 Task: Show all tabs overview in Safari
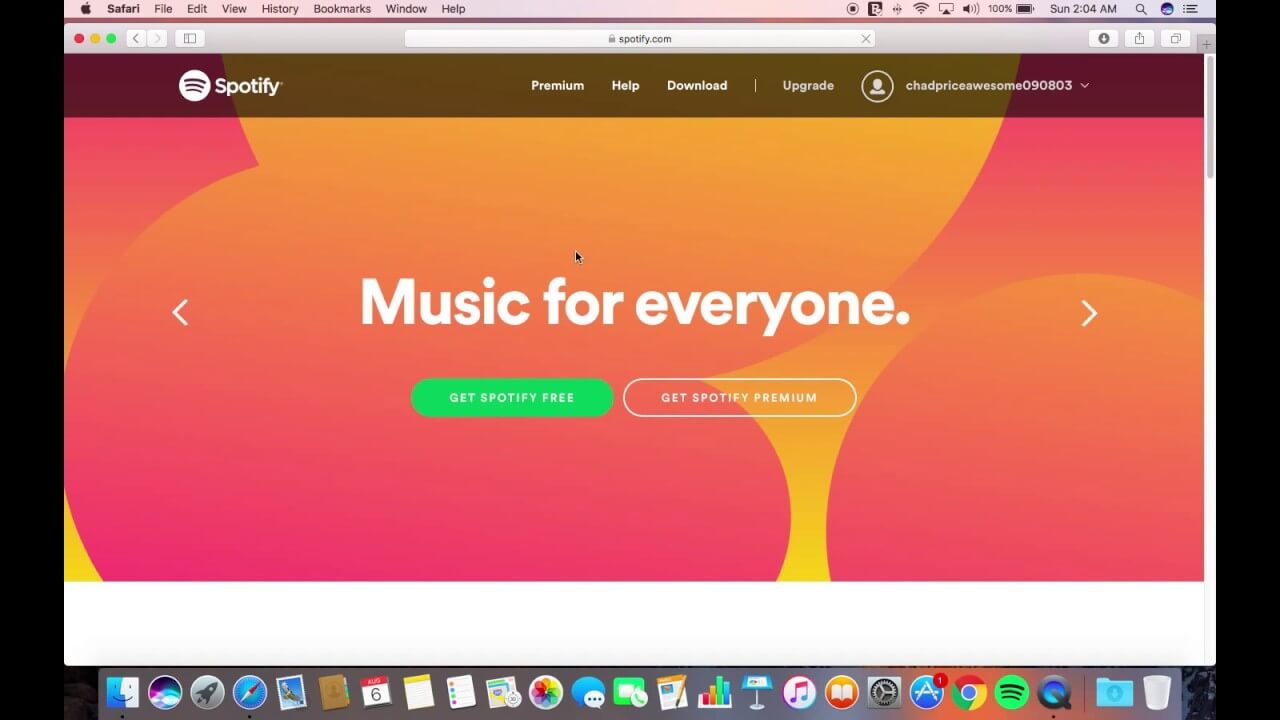[x=1175, y=38]
